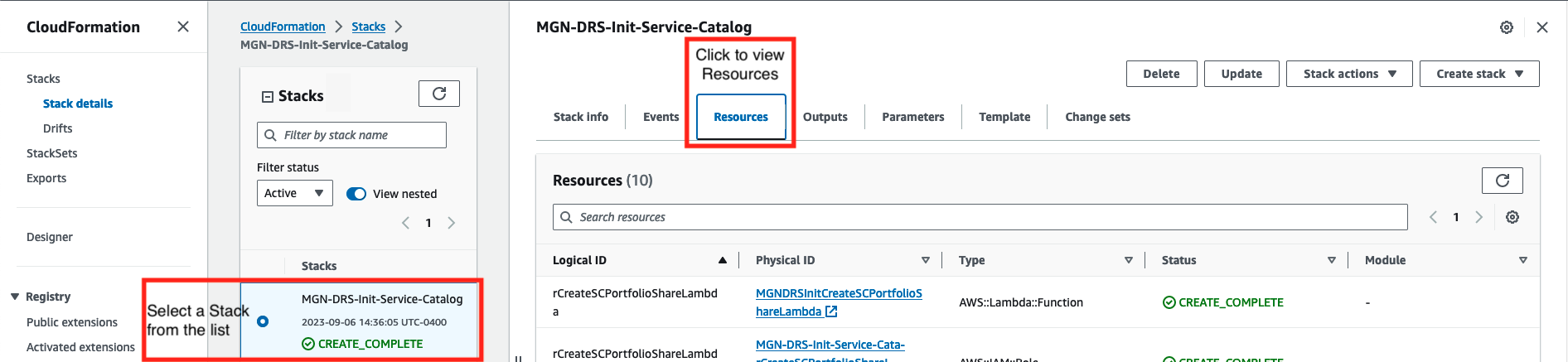
Task: Open MGNDRSInitCreateSCPortfolioShareLambda physical ID link
Action: click(x=839, y=302)
